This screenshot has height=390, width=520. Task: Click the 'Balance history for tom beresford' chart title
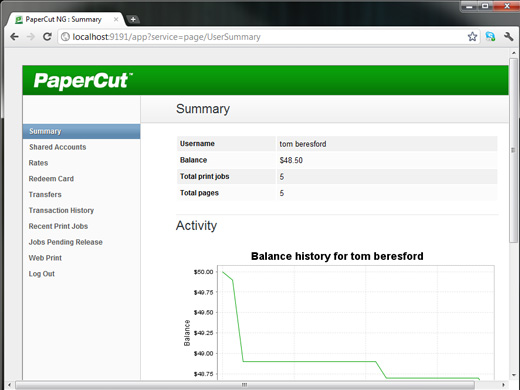[337, 256]
